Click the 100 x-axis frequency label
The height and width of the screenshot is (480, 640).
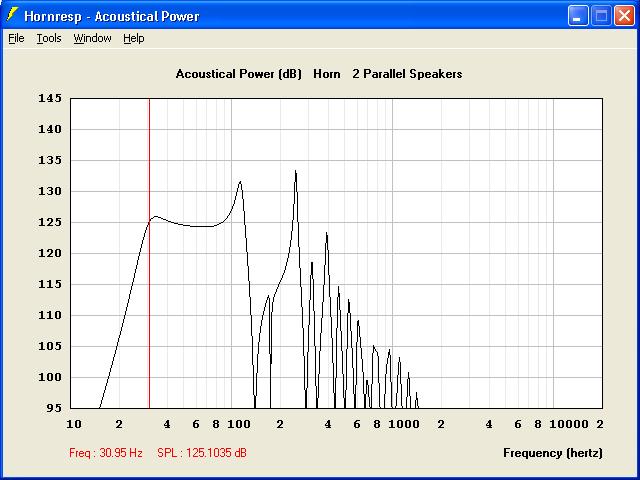(239, 424)
